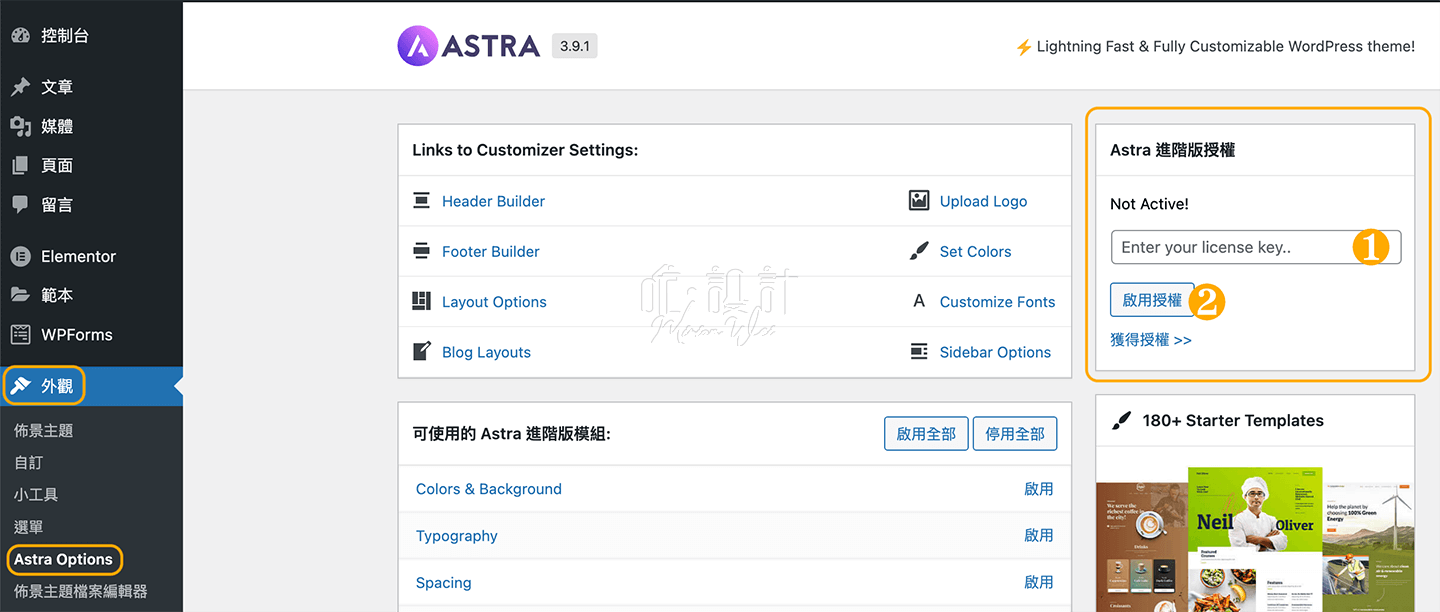Click the Starter Templates preview thumbnail

point(1255,530)
